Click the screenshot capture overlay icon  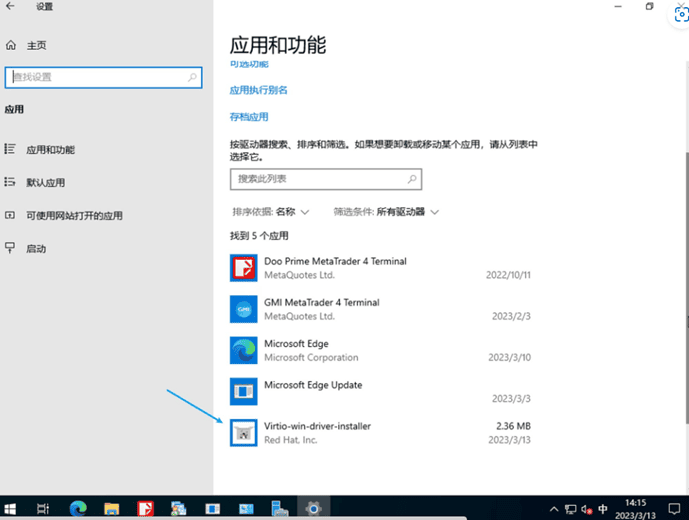click(x=680, y=15)
